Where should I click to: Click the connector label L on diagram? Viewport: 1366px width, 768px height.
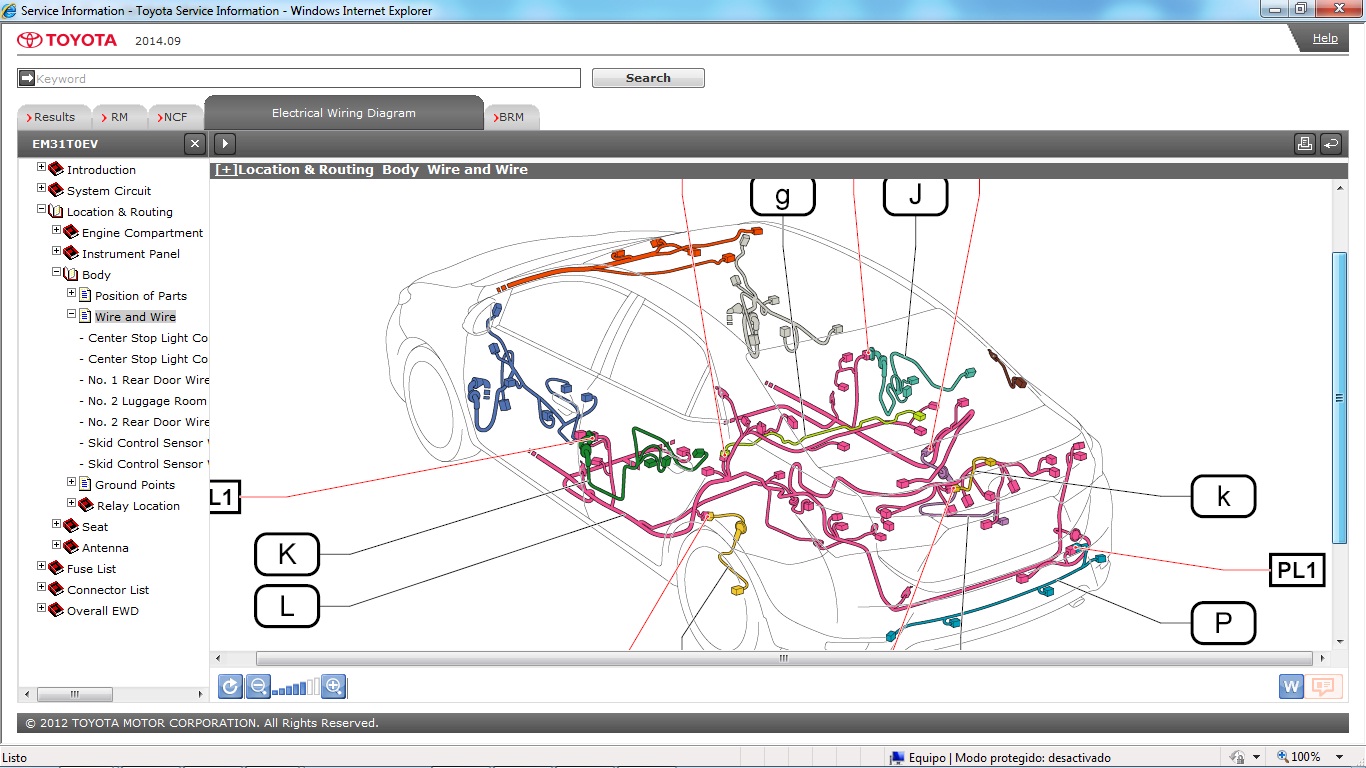point(287,606)
